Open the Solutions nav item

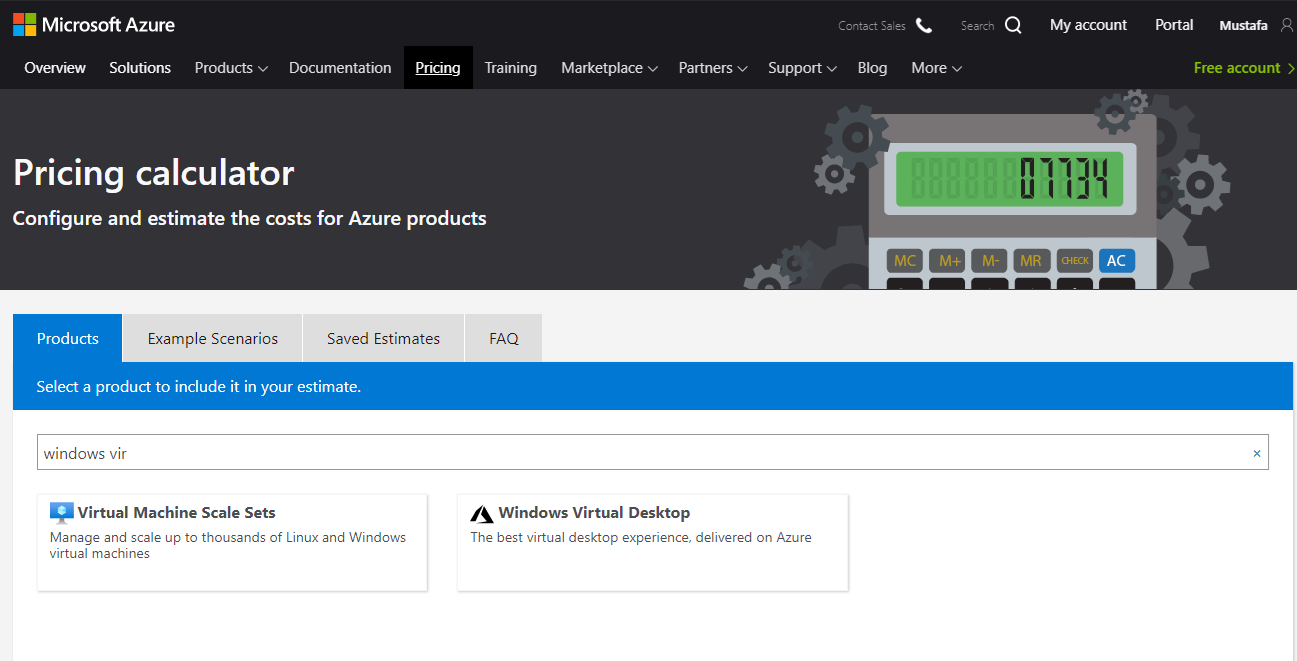[140, 68]
